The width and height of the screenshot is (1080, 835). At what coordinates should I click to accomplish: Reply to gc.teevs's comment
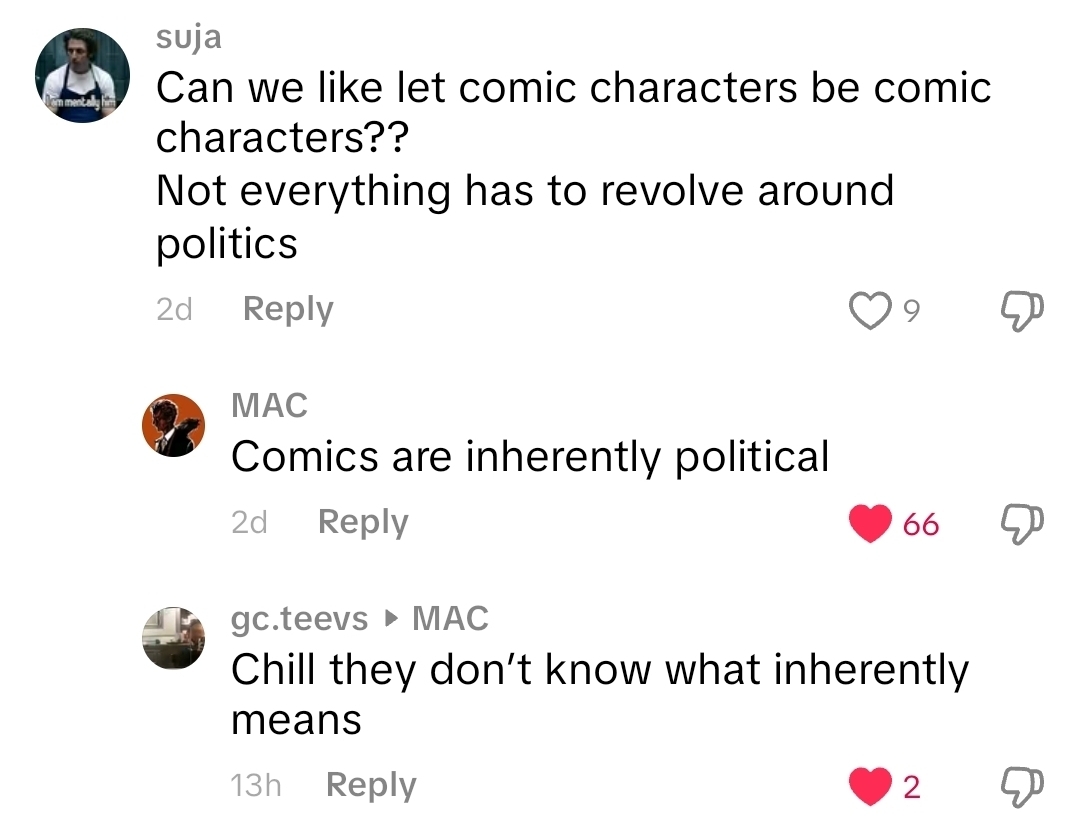coord(371,785)
